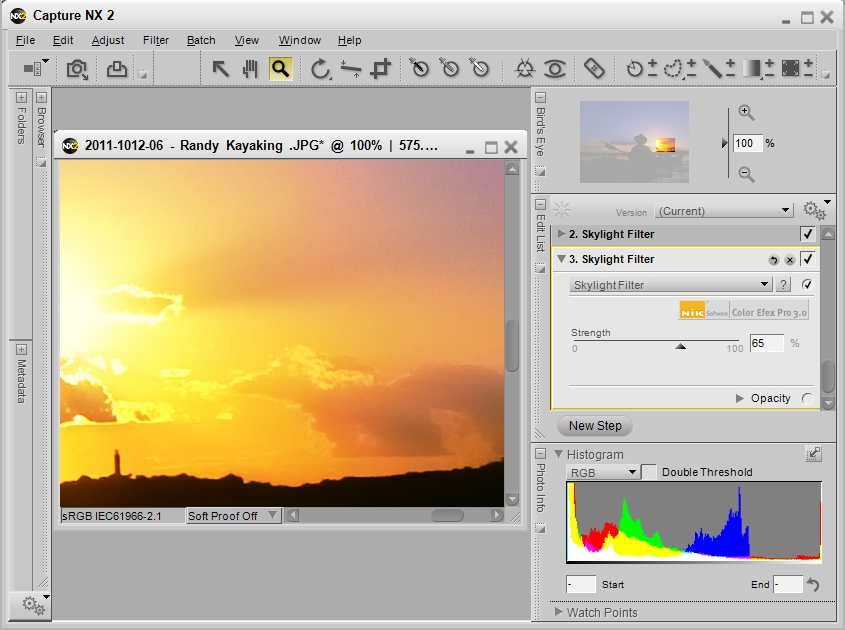
Task: Open the Adjust menu
Action: pos(108,40)
